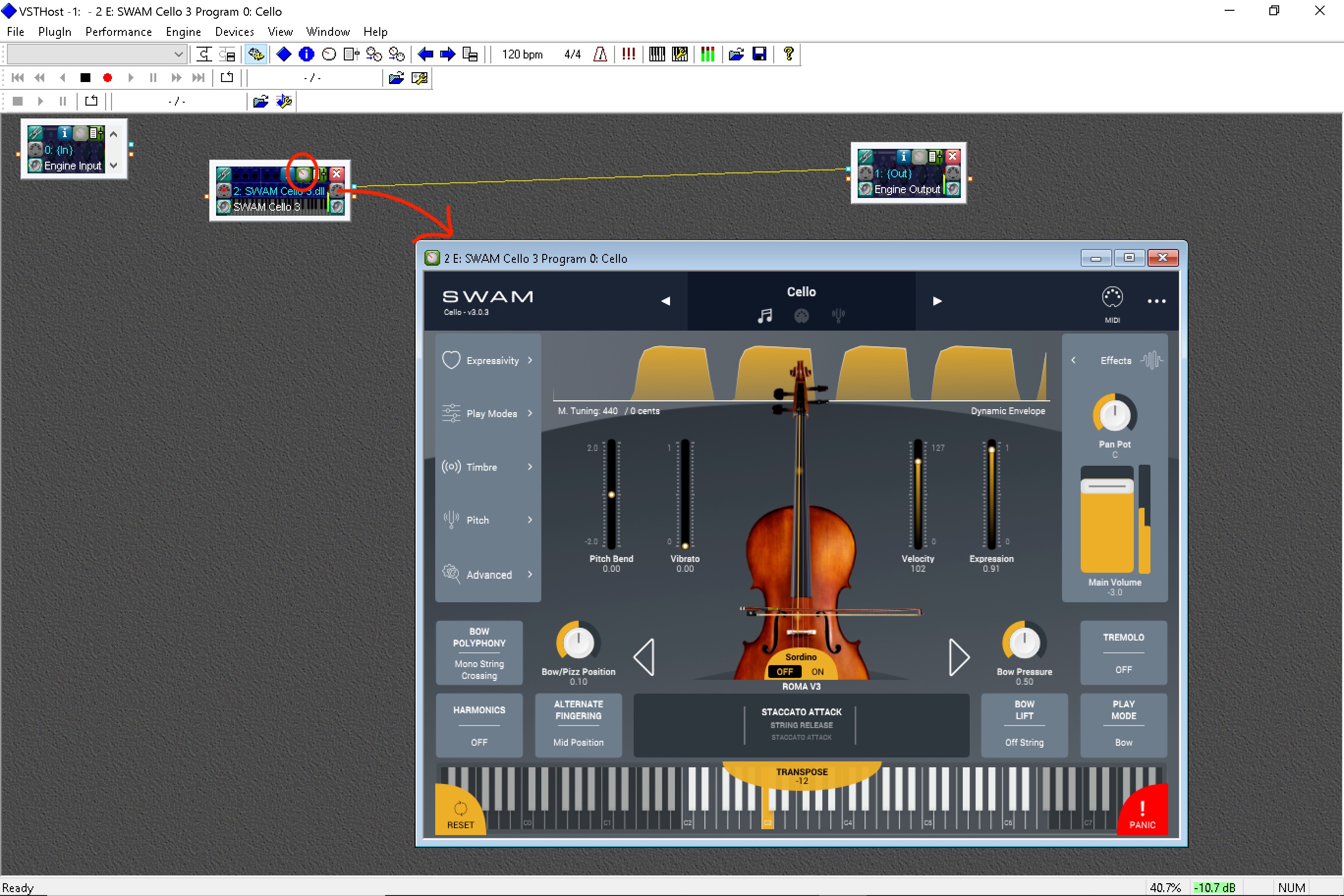Click the Pan Pot knob
1344x896 pixels.
(x=1114, y=415)
